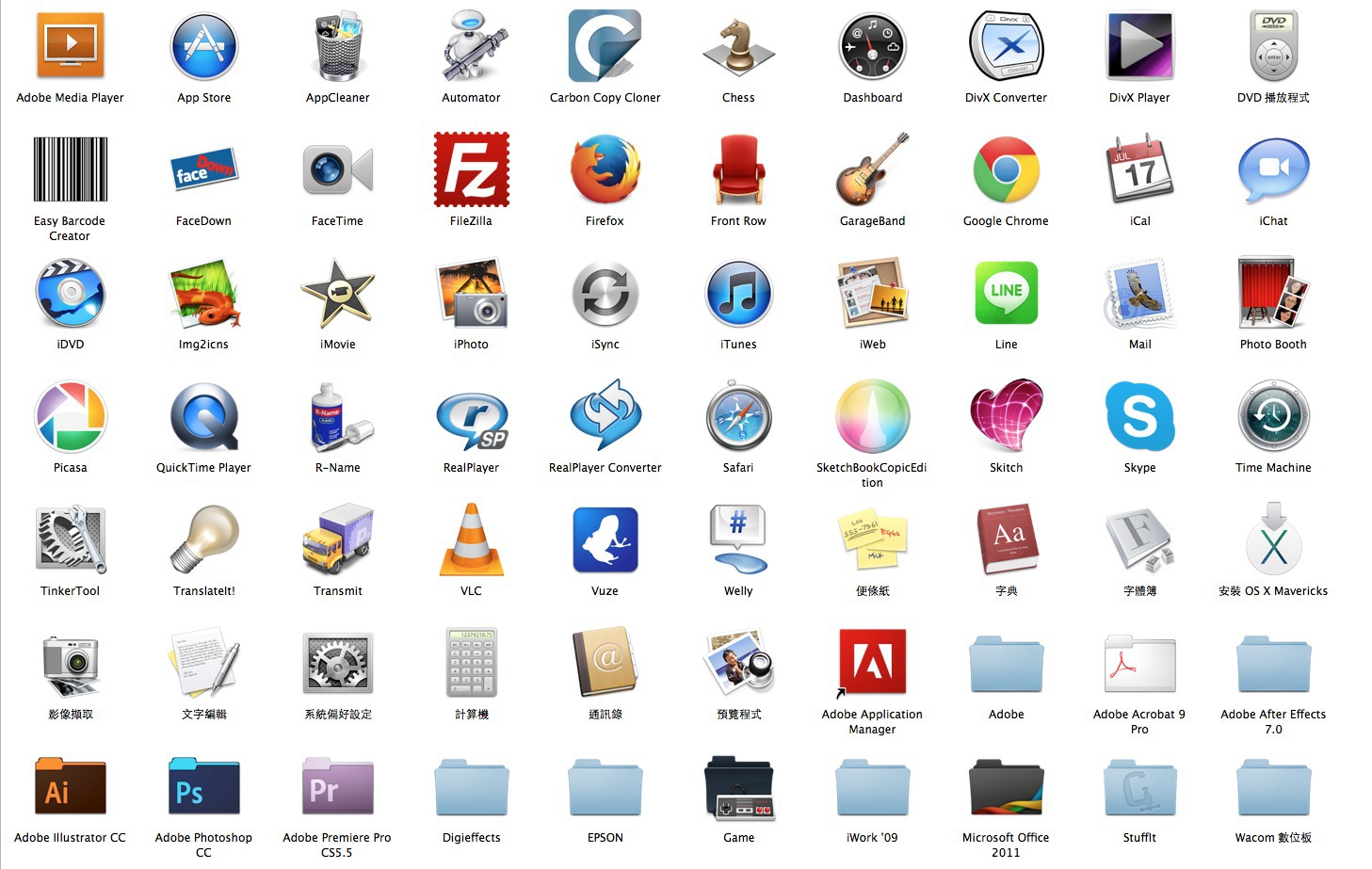
Task: Open the Front Row red chair icon
Action: click(739, 169)
